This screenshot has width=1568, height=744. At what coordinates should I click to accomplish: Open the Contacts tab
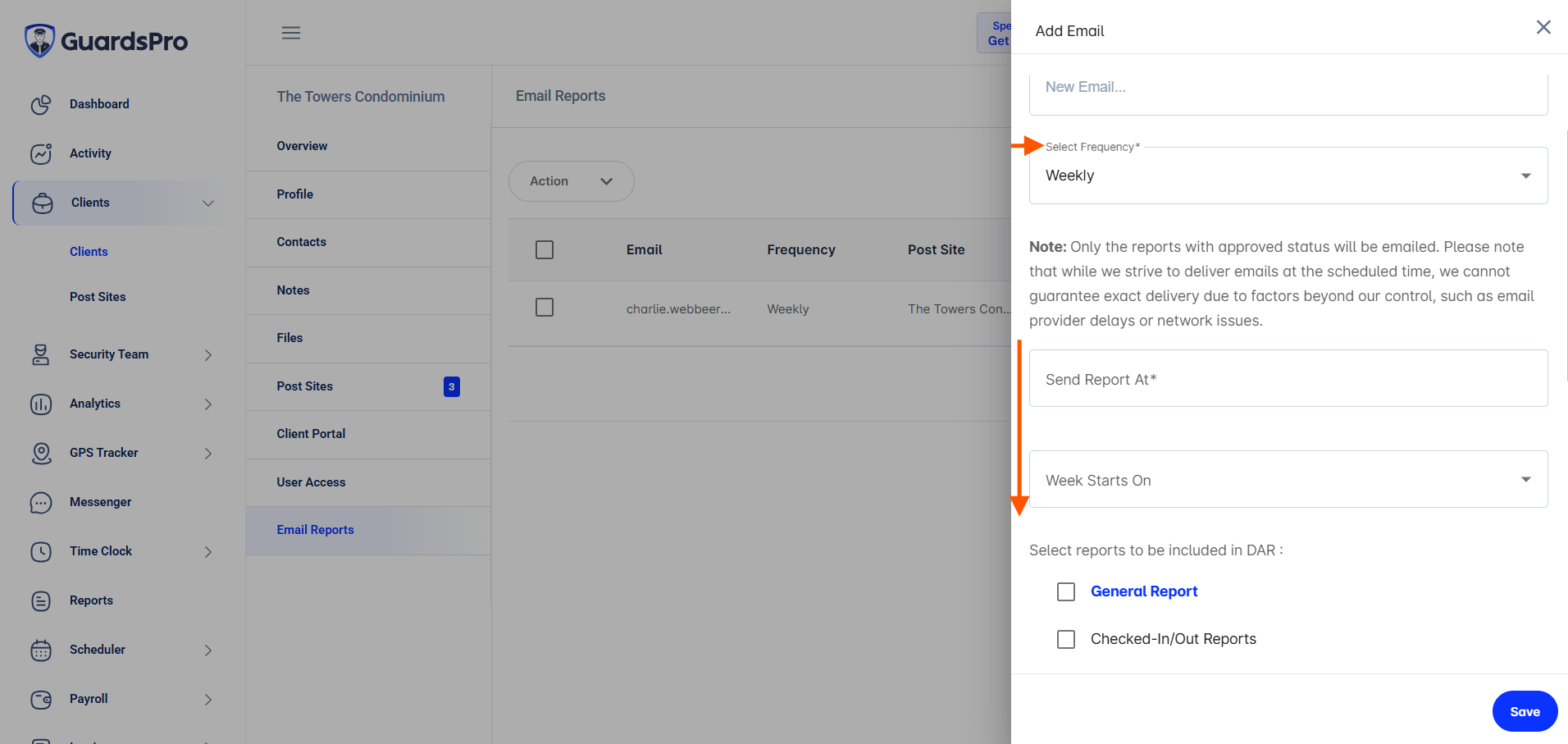(368, 242)
